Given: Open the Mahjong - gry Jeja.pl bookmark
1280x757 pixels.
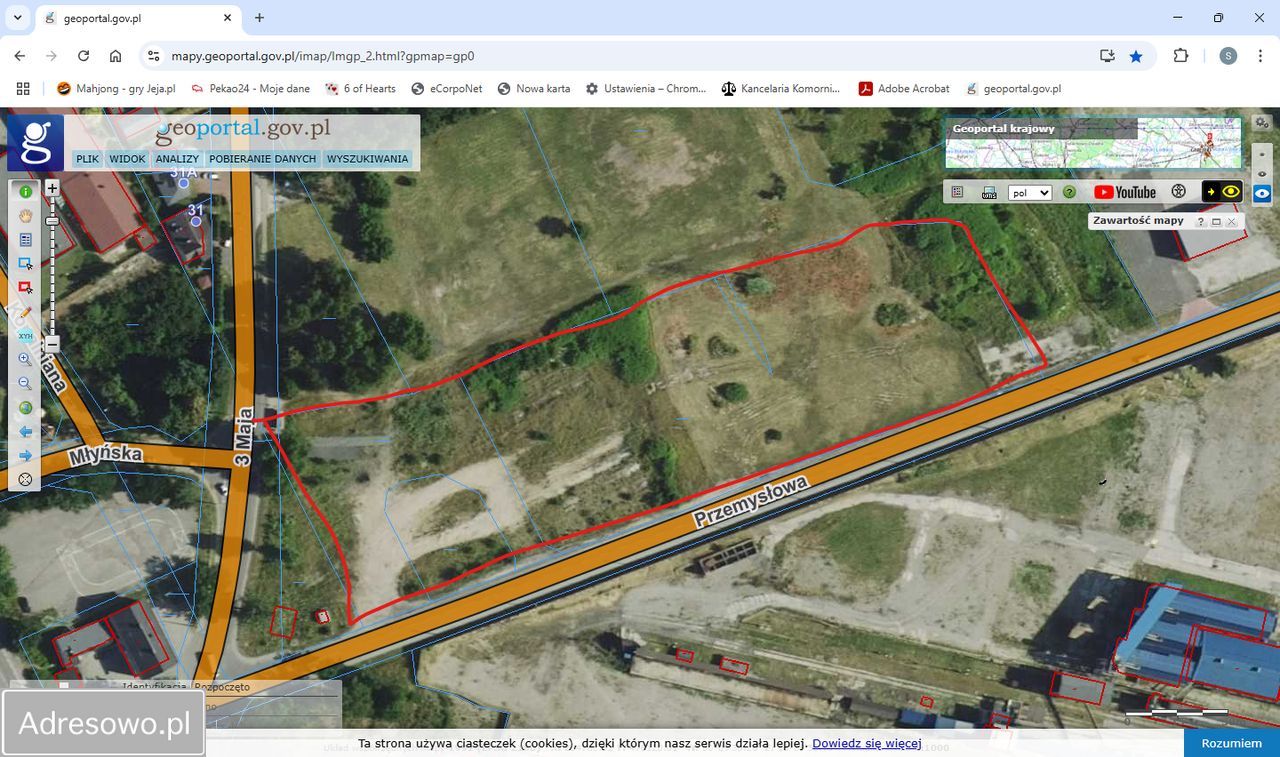Looking at the screenshot, I should [x=116, y=88].
